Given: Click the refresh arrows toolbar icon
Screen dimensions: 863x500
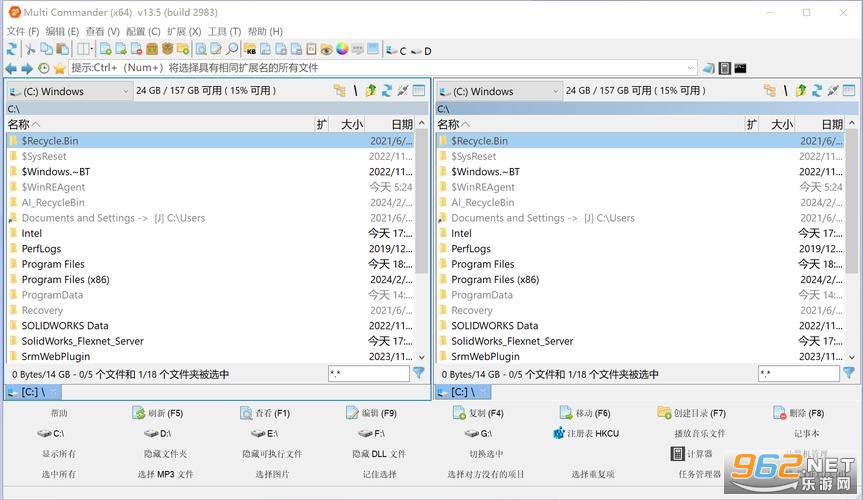Looking at the screenshot, I should (12, 49).
